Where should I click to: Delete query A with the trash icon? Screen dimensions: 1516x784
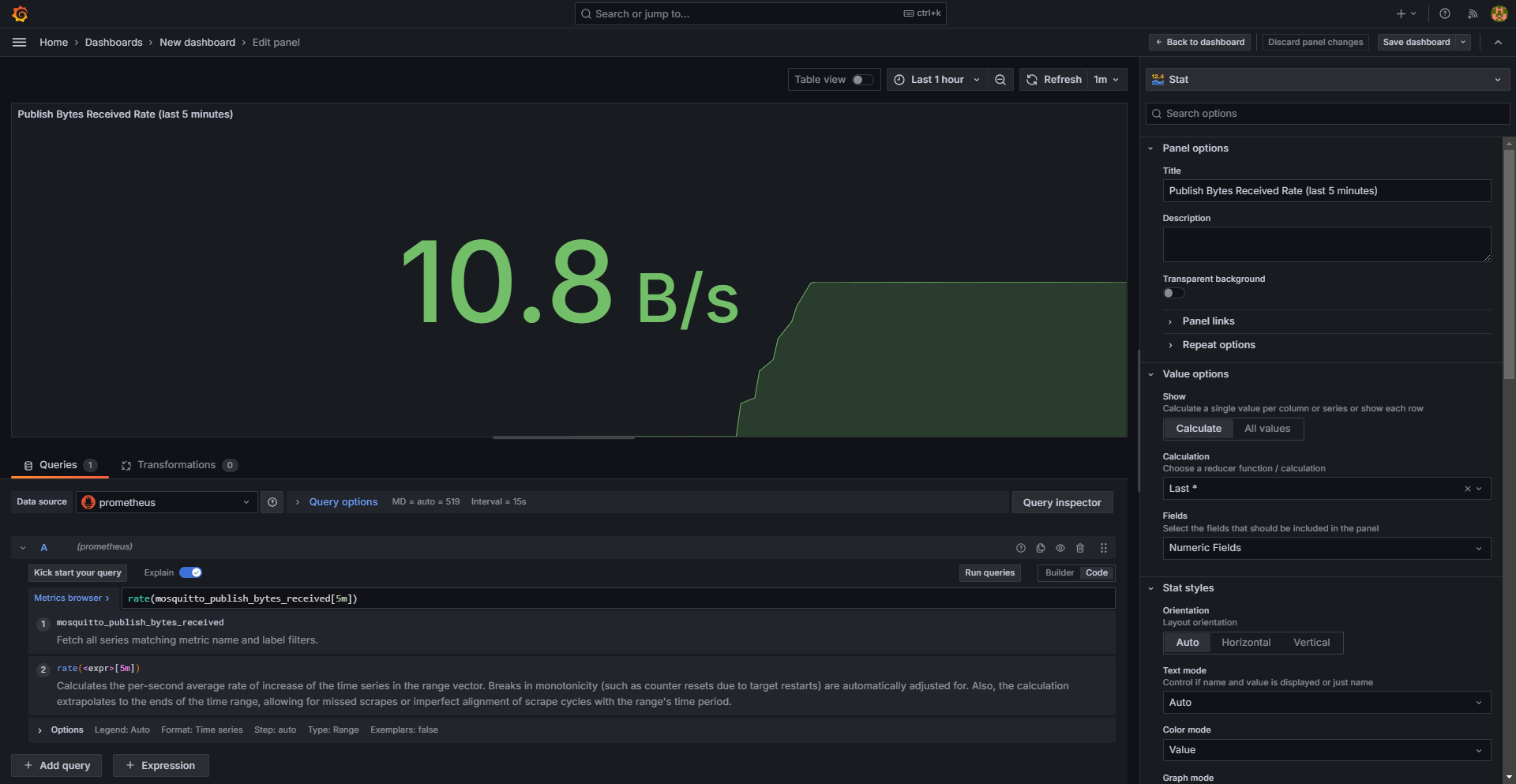tap(1080, 548)
